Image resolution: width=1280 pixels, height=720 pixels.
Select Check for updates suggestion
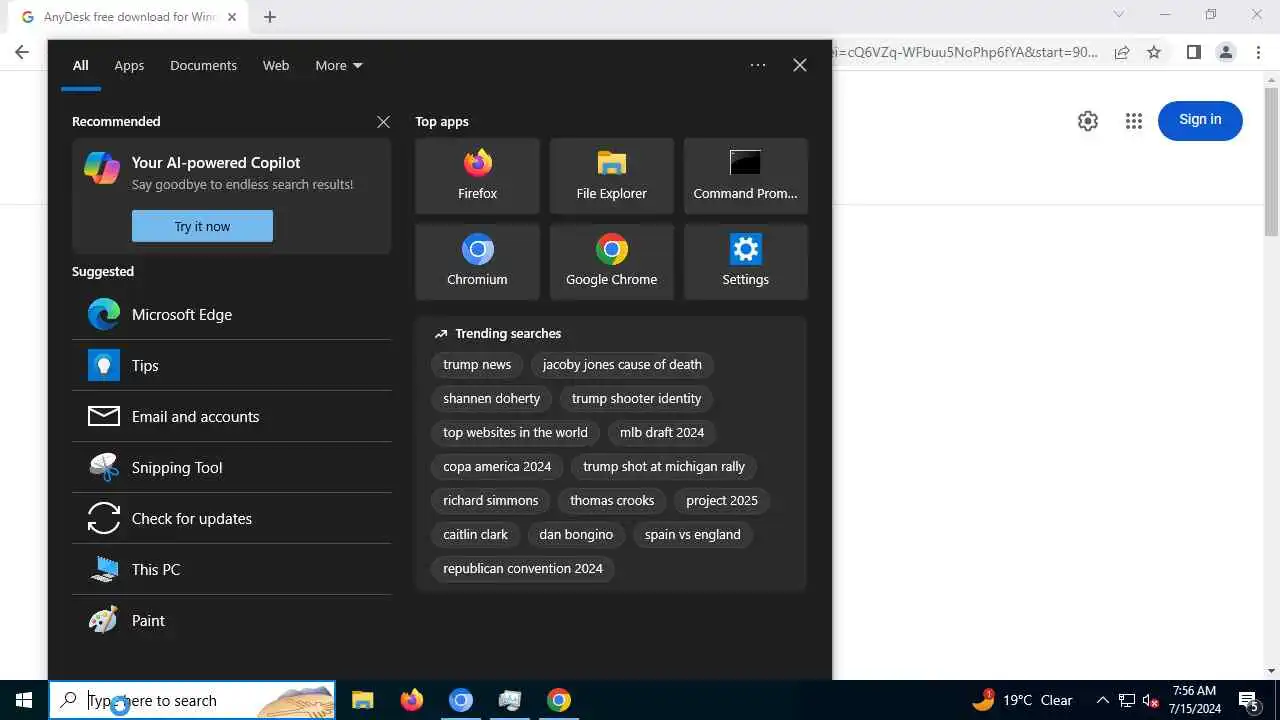[231, 518]
